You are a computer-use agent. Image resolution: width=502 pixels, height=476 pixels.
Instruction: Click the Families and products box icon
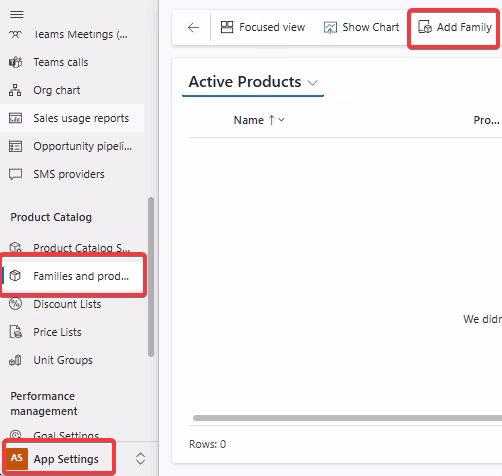(x=15, y=276)
